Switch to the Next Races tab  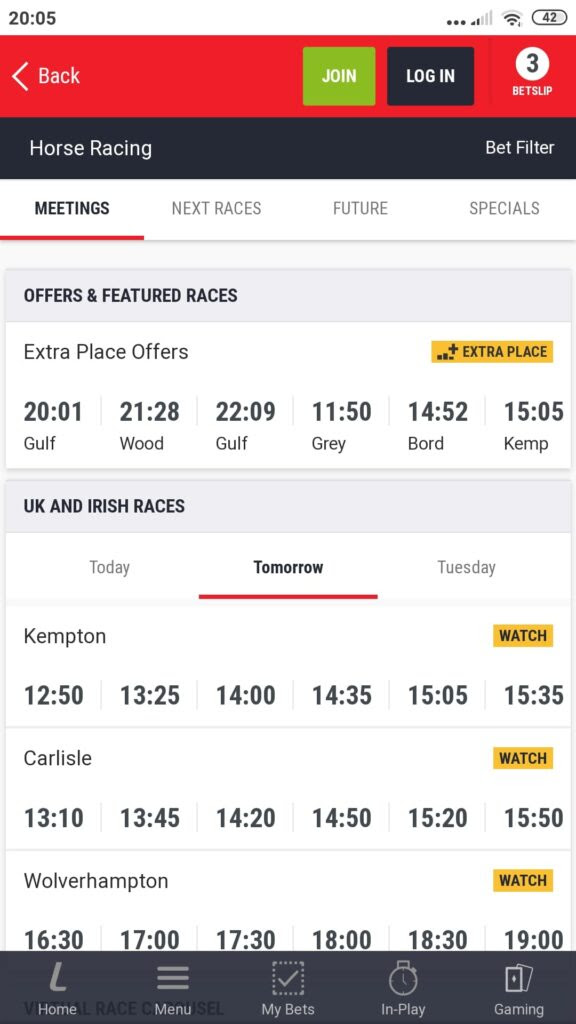click(216, 208)
